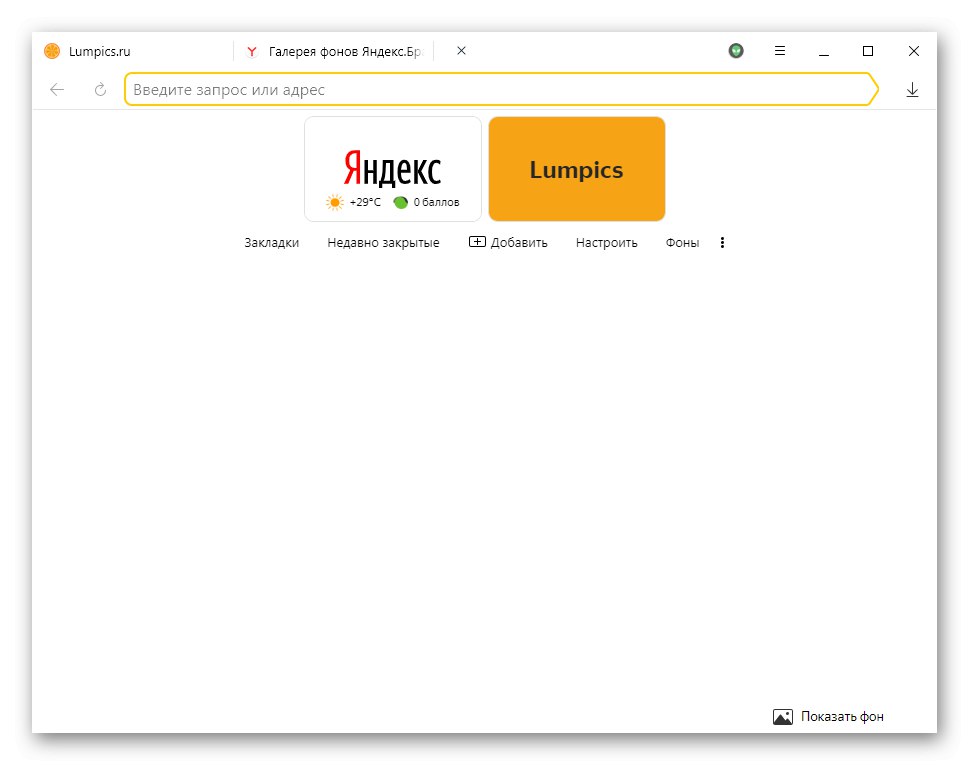Open Недавно закрытые list

point(383,243)
